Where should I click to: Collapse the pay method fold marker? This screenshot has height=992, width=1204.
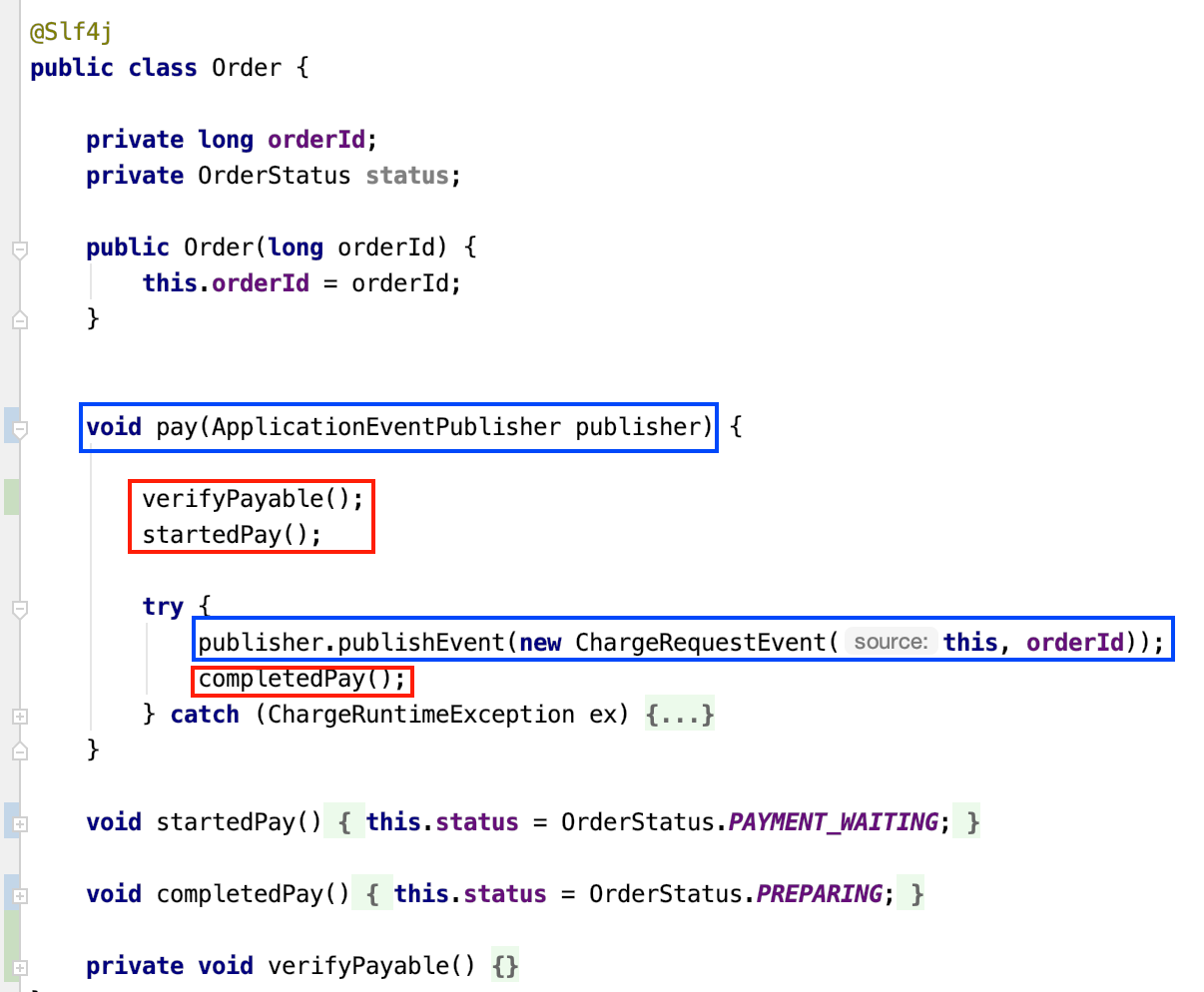coord(19,428)
